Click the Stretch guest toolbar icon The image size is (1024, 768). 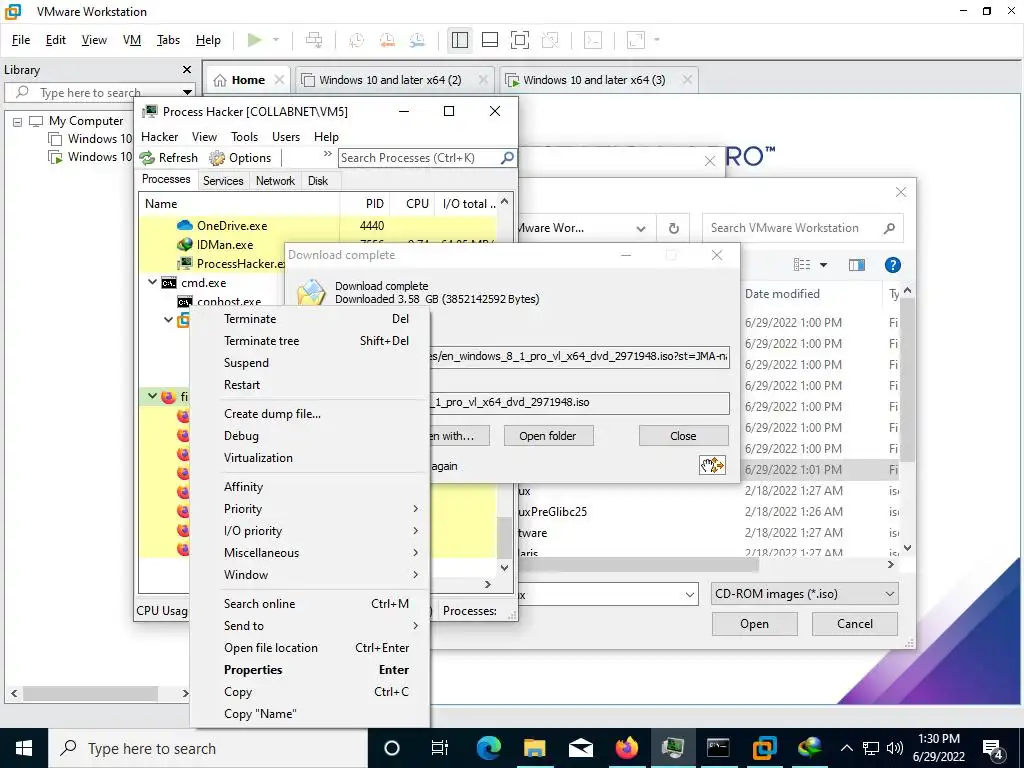click(636, 40)
